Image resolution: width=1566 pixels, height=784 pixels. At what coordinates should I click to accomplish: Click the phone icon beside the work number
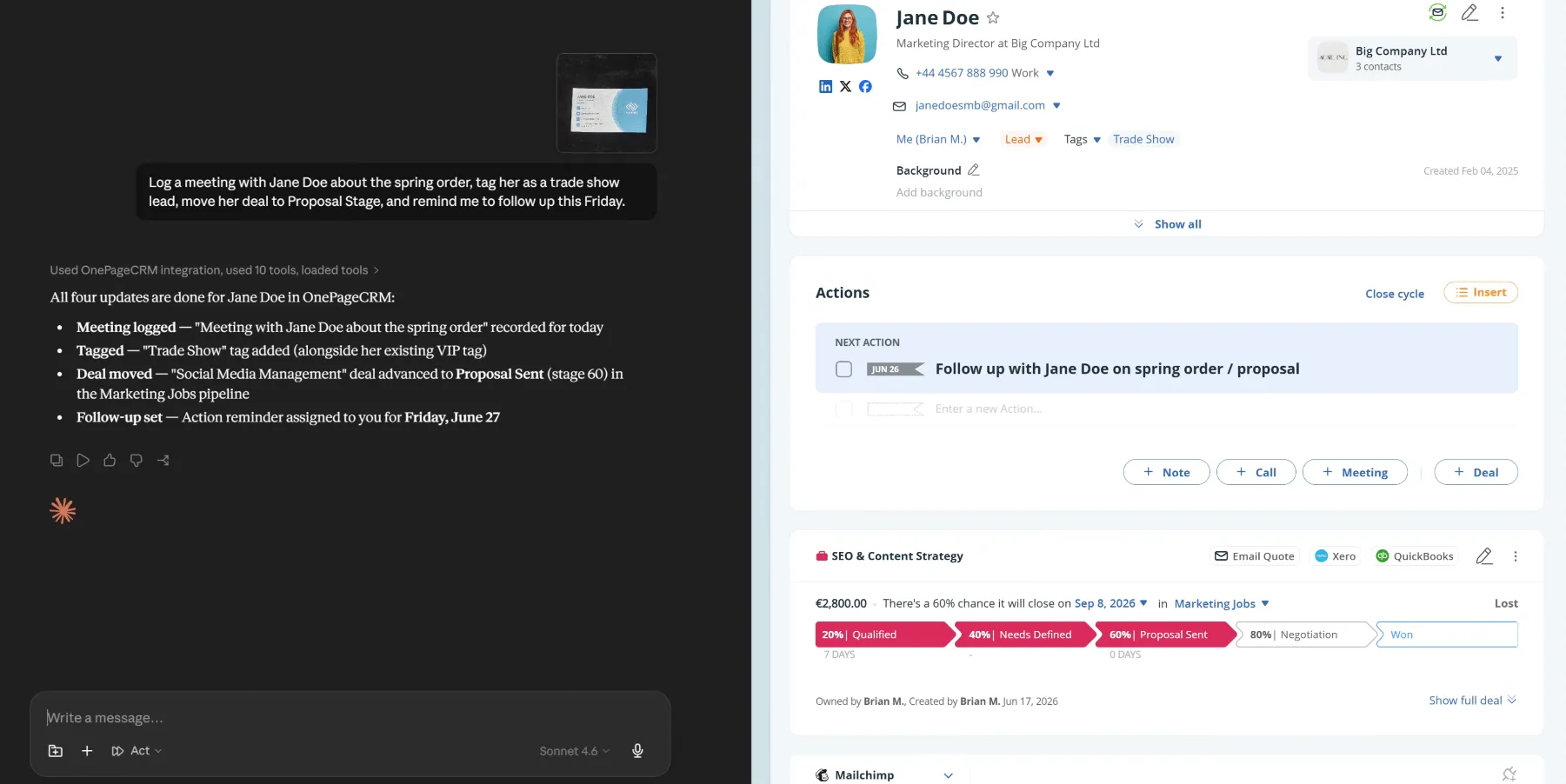tap(903, 73)
